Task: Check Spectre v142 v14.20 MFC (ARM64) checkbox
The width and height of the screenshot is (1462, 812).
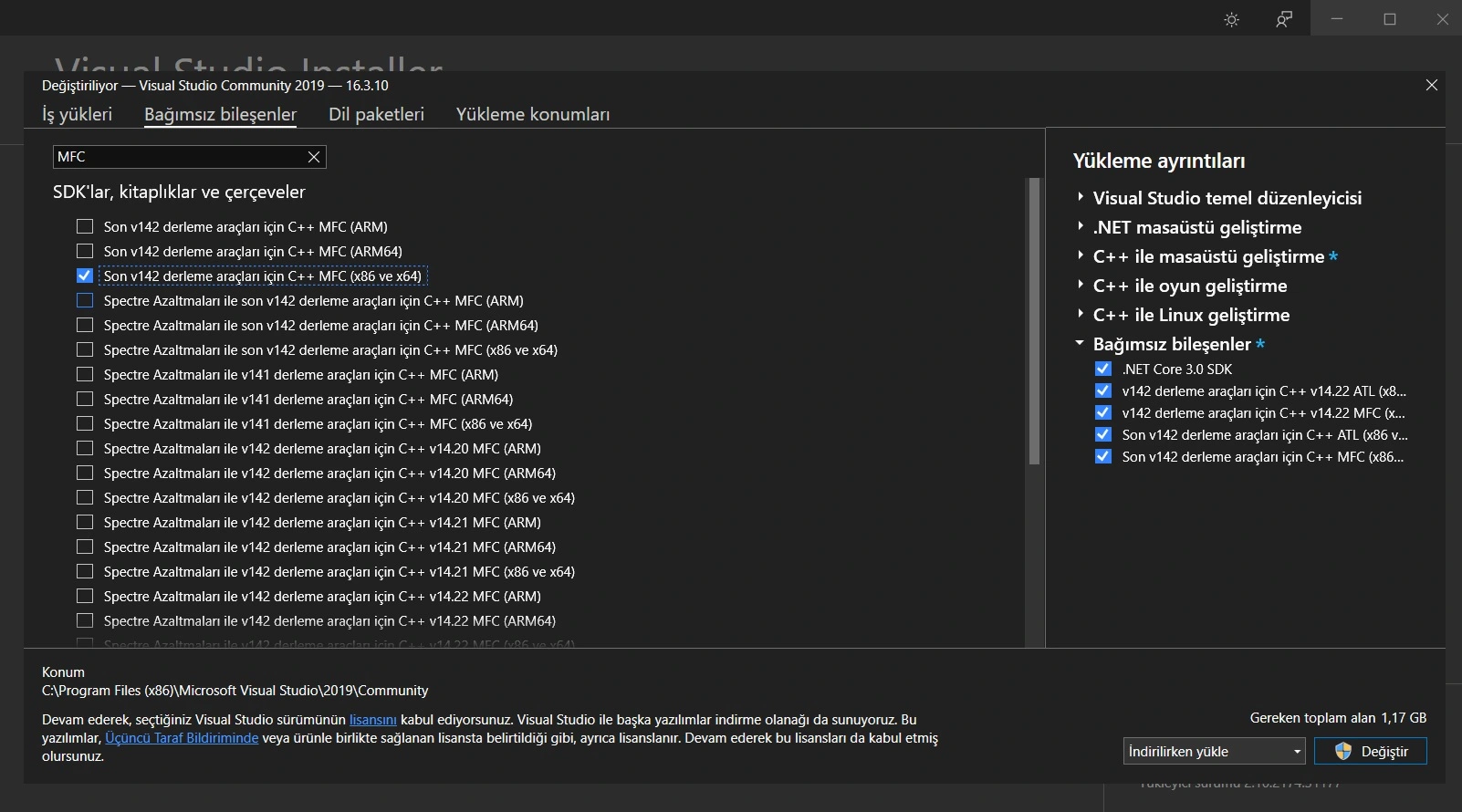Action: (85, 473)
